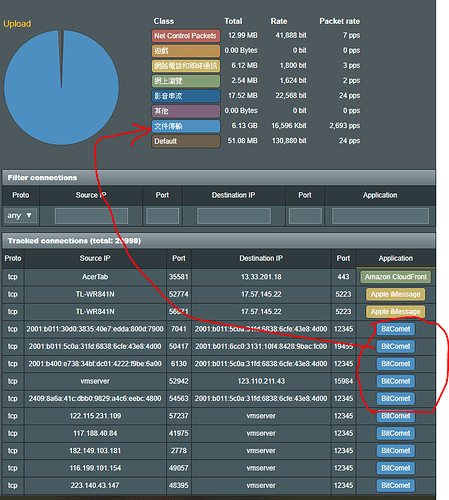The image size is (449, 500).
Task: Select the Net Control Packets class label
Action: [x=186, y=36]
